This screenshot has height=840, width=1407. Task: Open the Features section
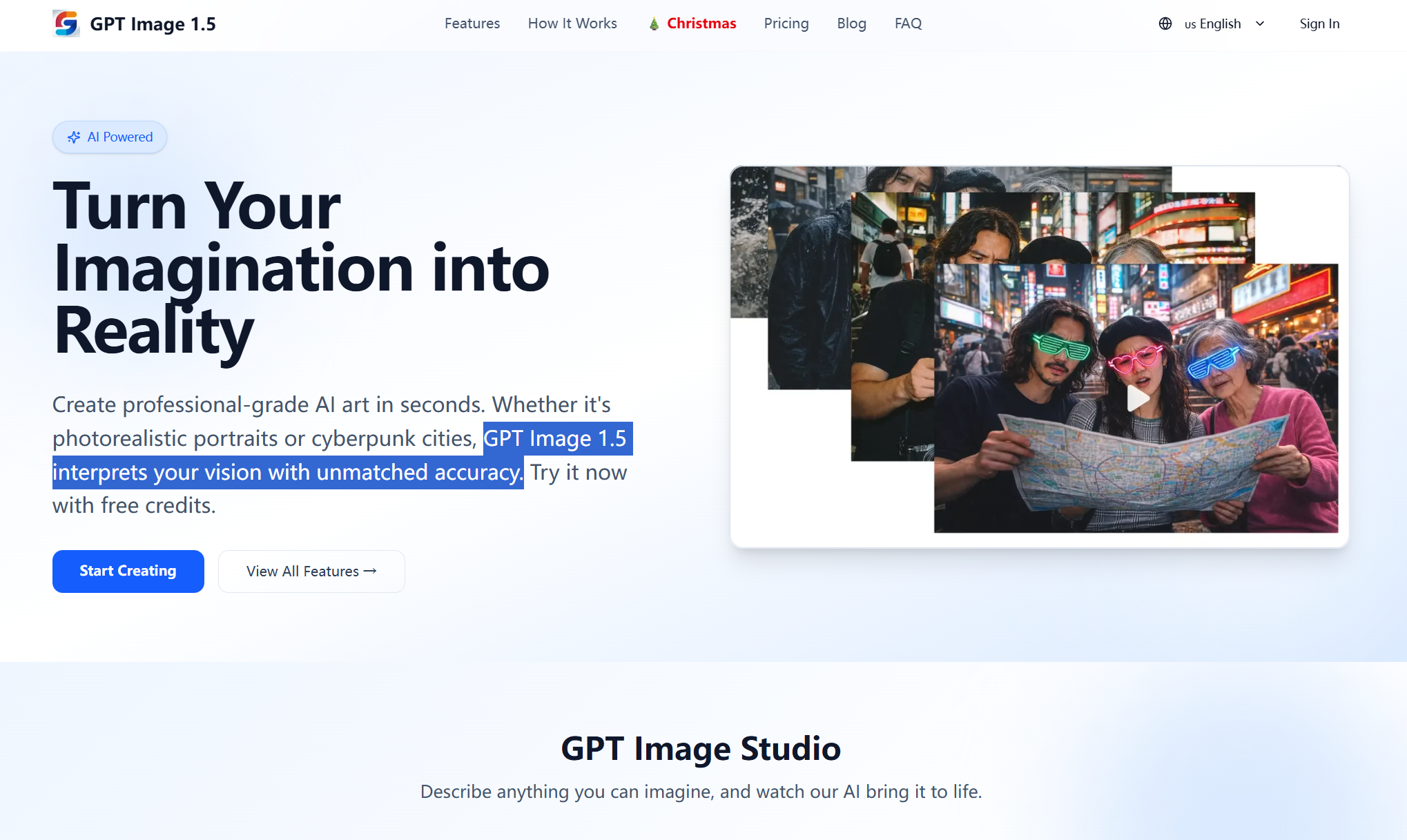click(472, 23)
